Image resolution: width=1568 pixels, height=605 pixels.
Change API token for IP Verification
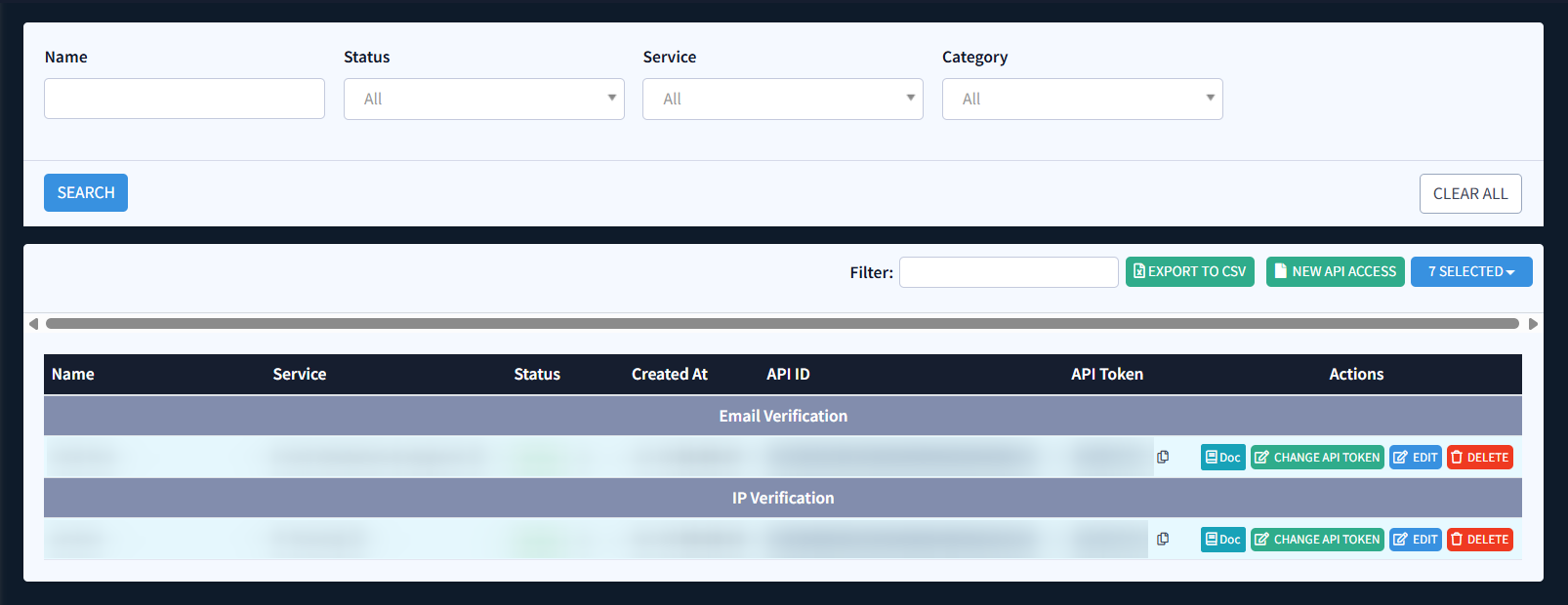(x=1317, y=539)
